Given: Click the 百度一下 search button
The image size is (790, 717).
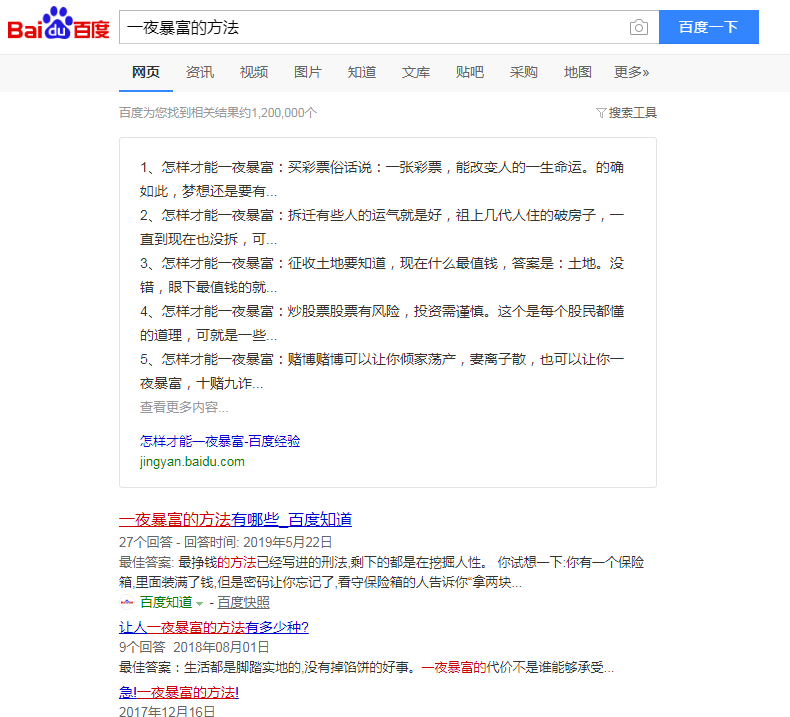Looking at the screenshot, I should click(708, 27).
